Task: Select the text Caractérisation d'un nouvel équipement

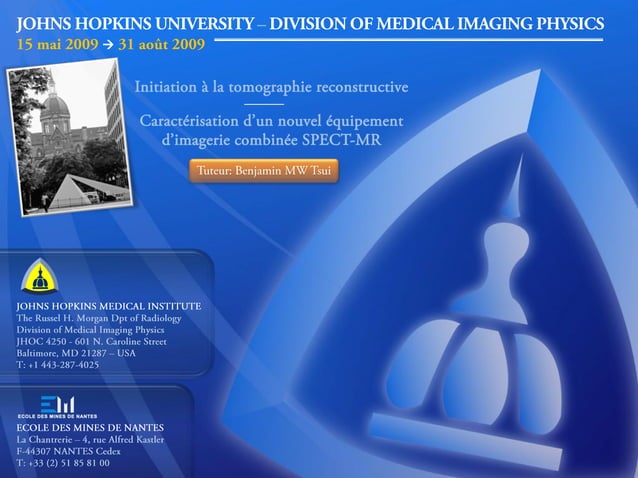Action: (x=271, y=121)
